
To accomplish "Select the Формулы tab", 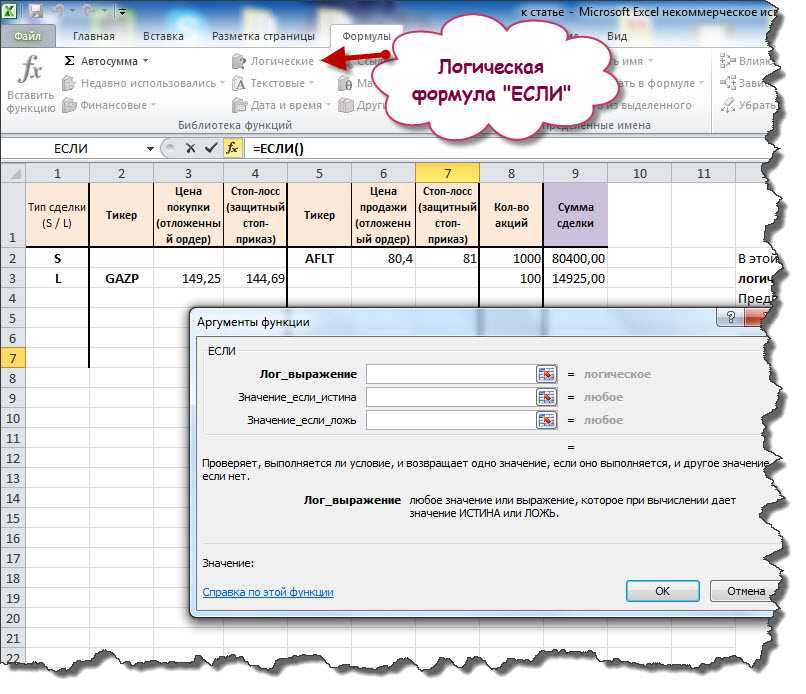I will [x=367, y=36].
